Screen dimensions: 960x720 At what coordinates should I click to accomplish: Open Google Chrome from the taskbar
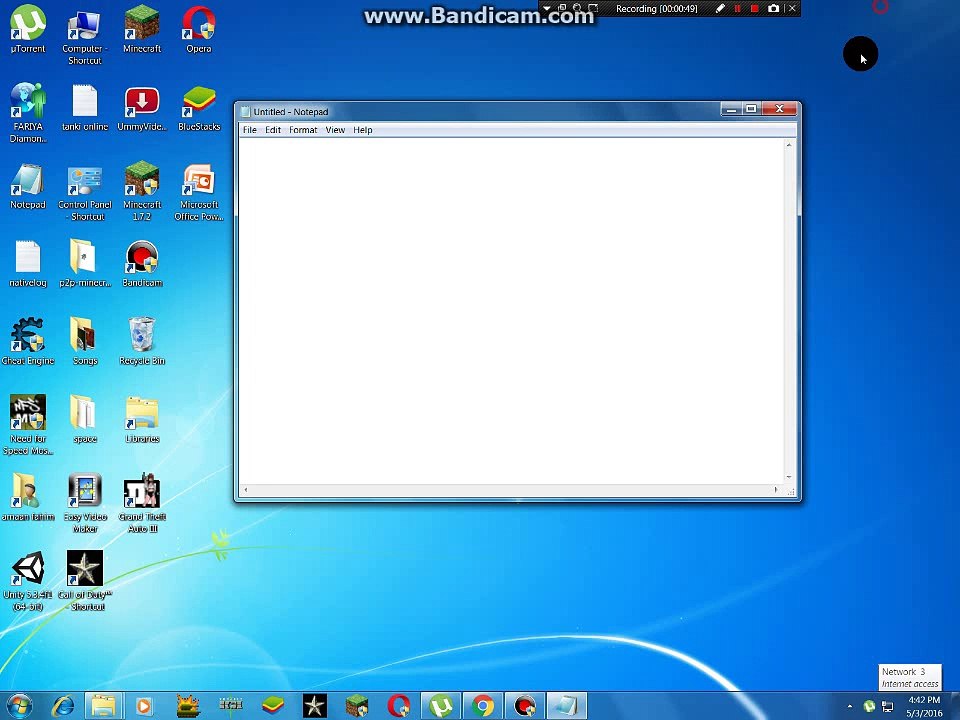(x=482, y=706)
